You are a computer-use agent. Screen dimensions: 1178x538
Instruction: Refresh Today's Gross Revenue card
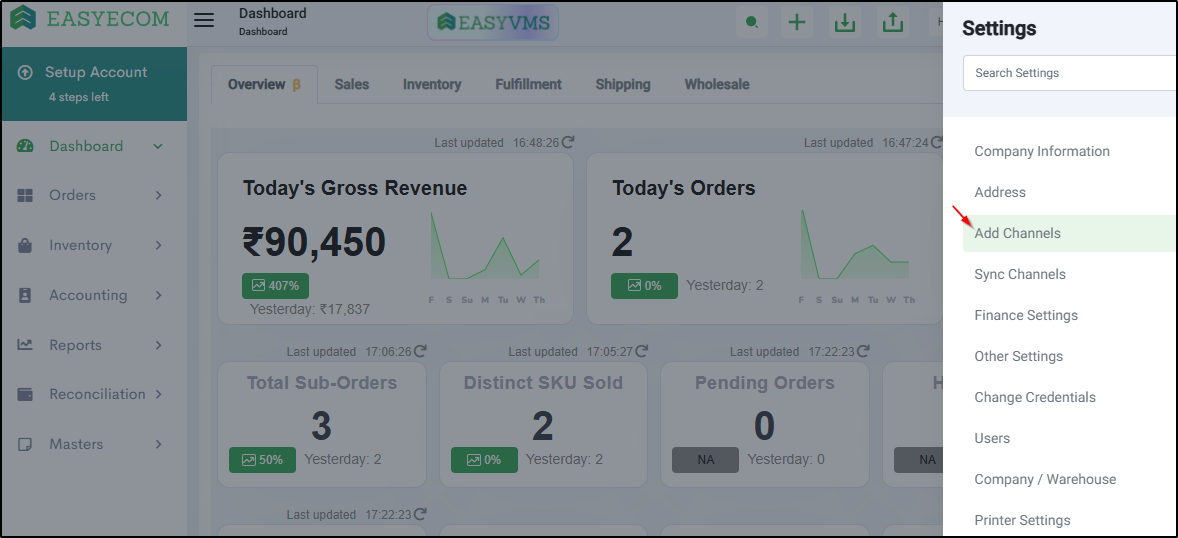pos(568,142)
